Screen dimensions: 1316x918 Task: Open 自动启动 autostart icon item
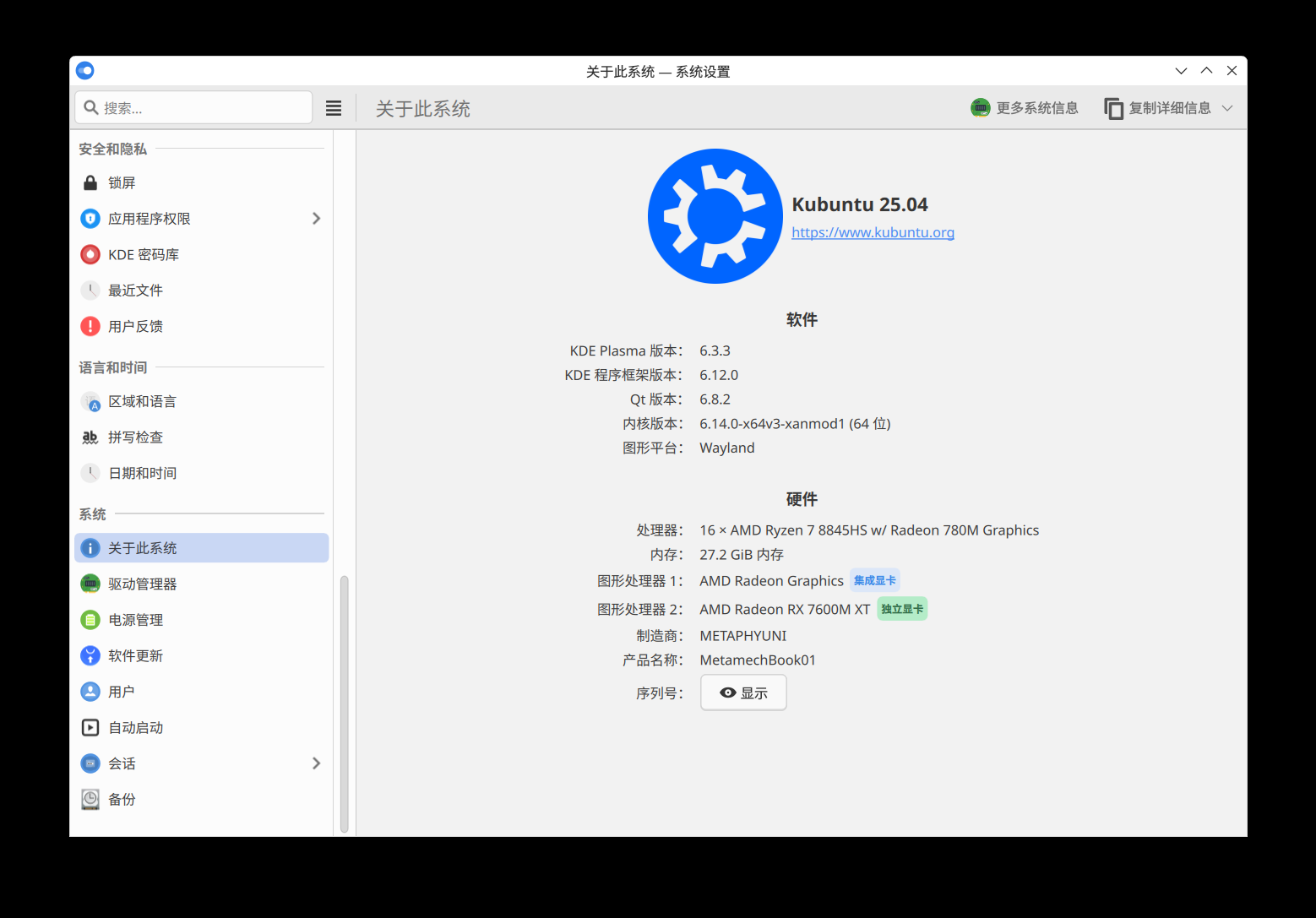(x=90, y=727)
